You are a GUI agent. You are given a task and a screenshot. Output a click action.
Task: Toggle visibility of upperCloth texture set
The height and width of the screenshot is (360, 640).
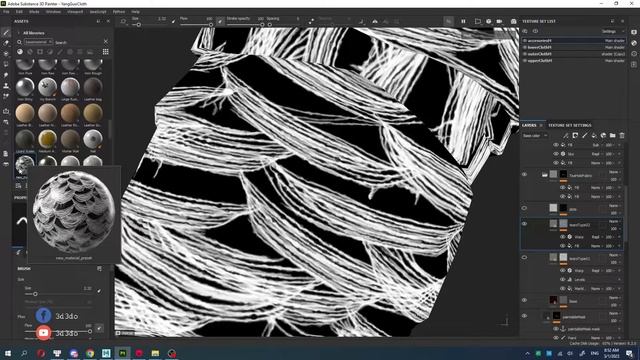tap(525, 60)
